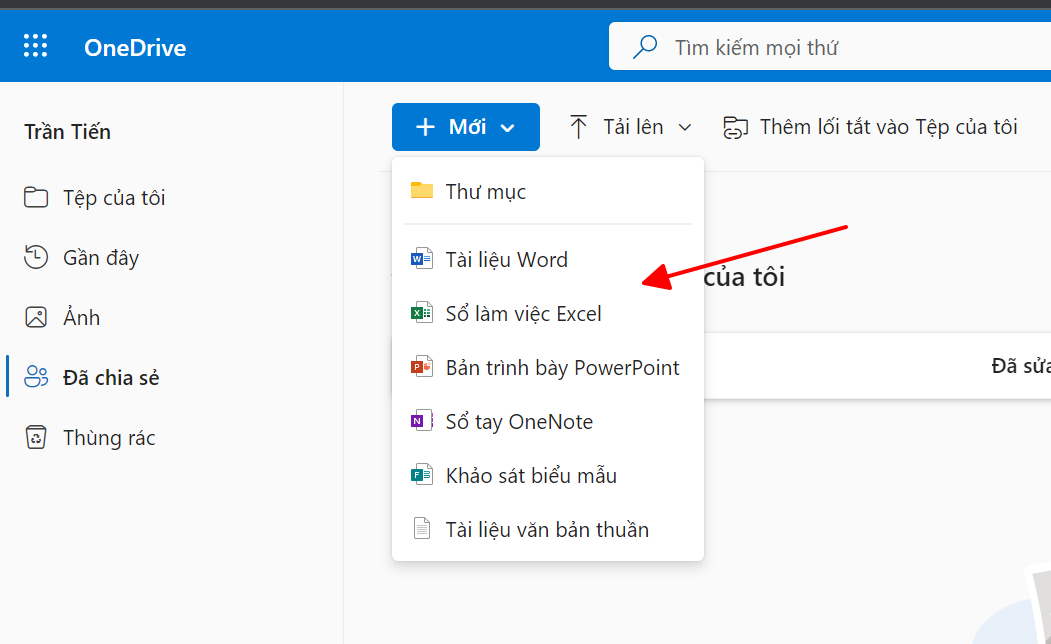
Task: Click the yellow folder icon
Action: click(422, 190)
